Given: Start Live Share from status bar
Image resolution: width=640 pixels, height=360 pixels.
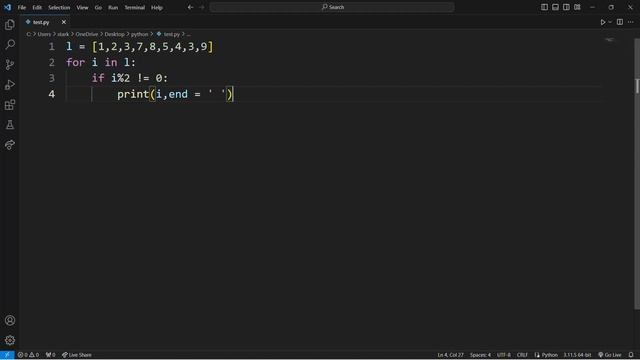Looking at the screenshot, I should [77, 355].
